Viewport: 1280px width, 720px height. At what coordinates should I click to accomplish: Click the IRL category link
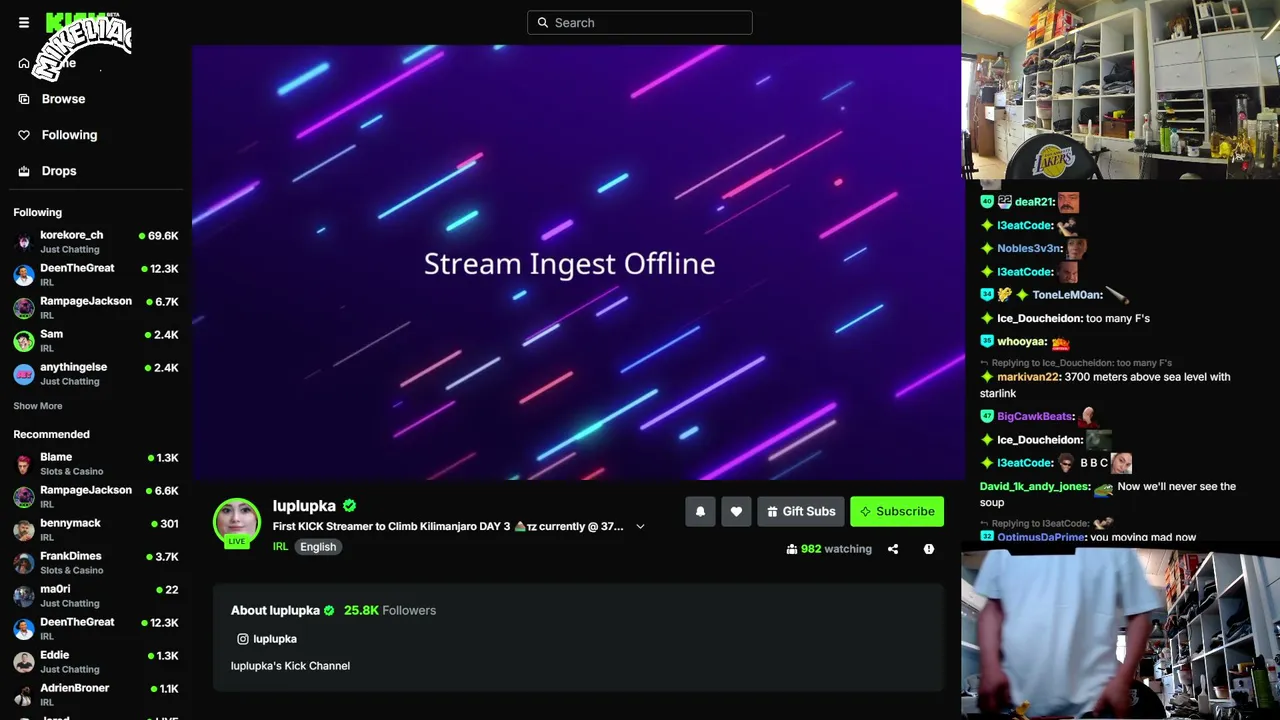point(280,547)
